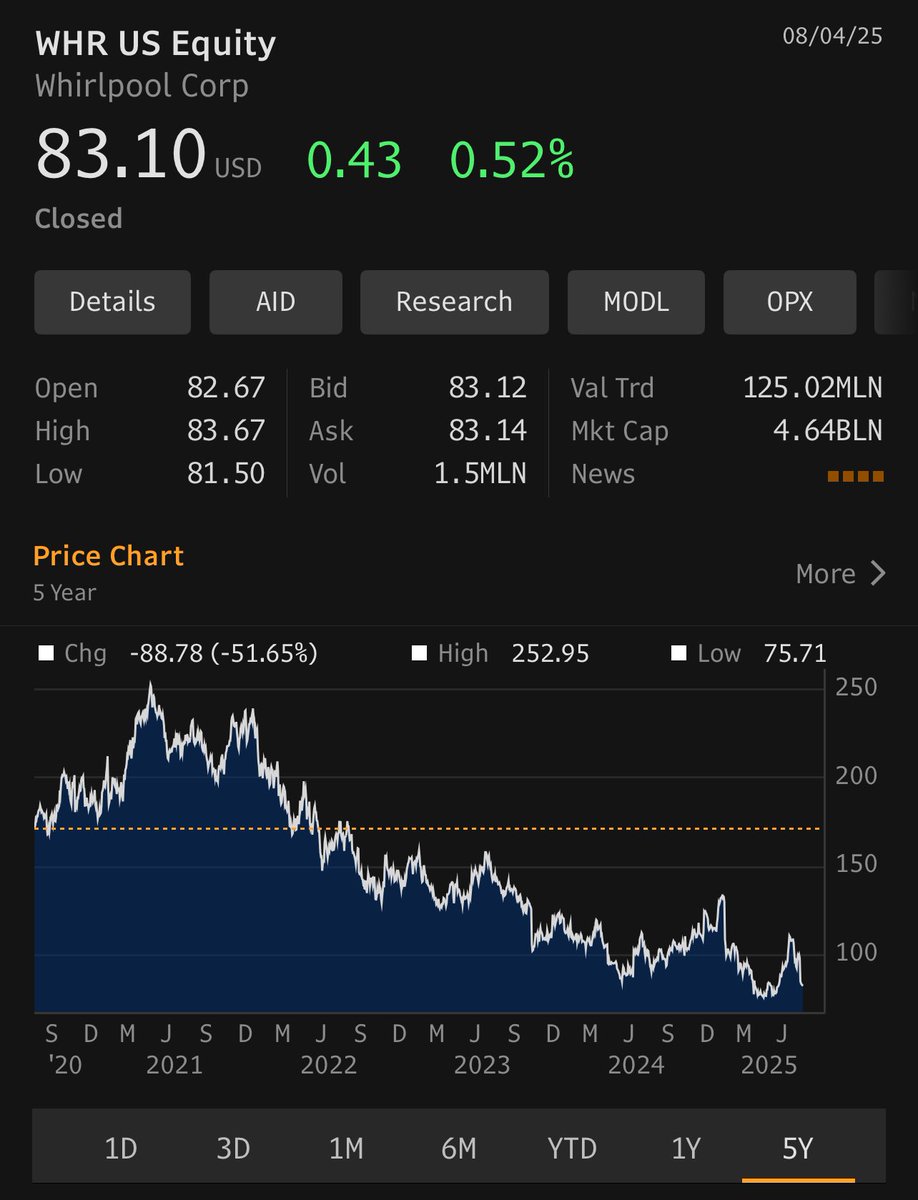Viewport: 918px width, 1200px height.
Task: Click the 150 y-axis label
Action: pyautogui.click(x=859, y=864)
